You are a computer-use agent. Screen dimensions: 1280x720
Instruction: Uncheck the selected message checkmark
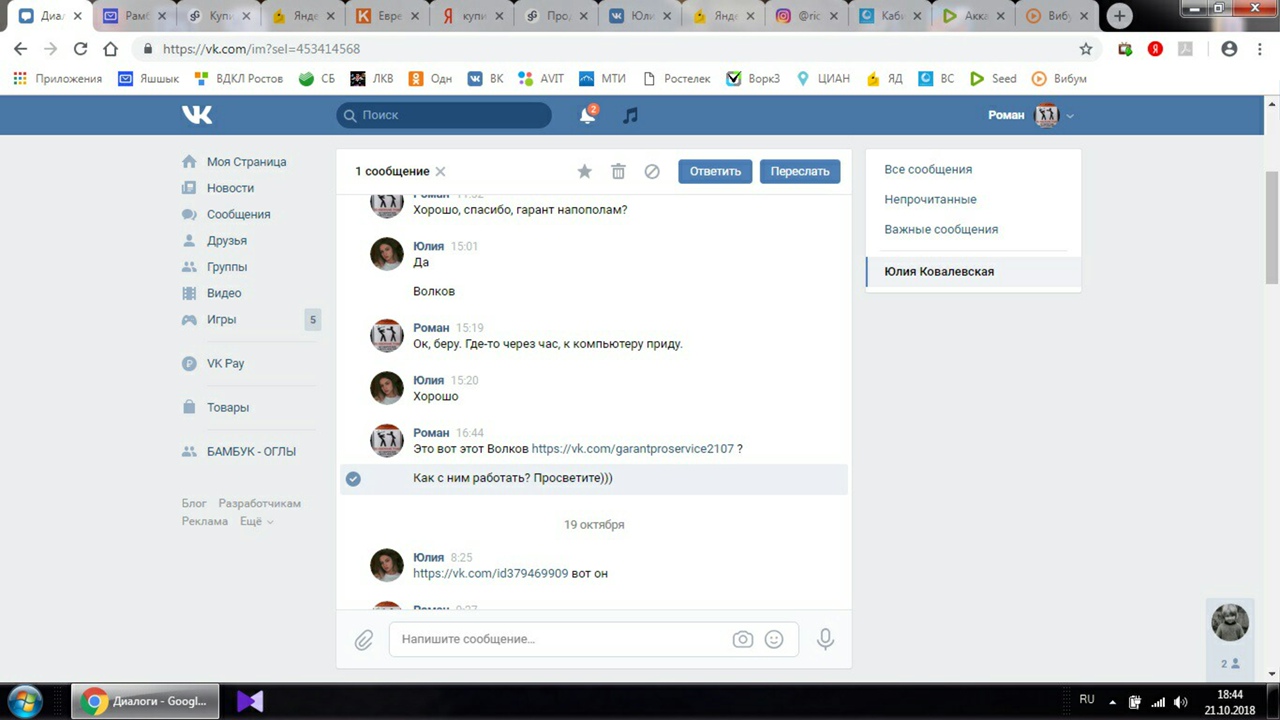353,479
